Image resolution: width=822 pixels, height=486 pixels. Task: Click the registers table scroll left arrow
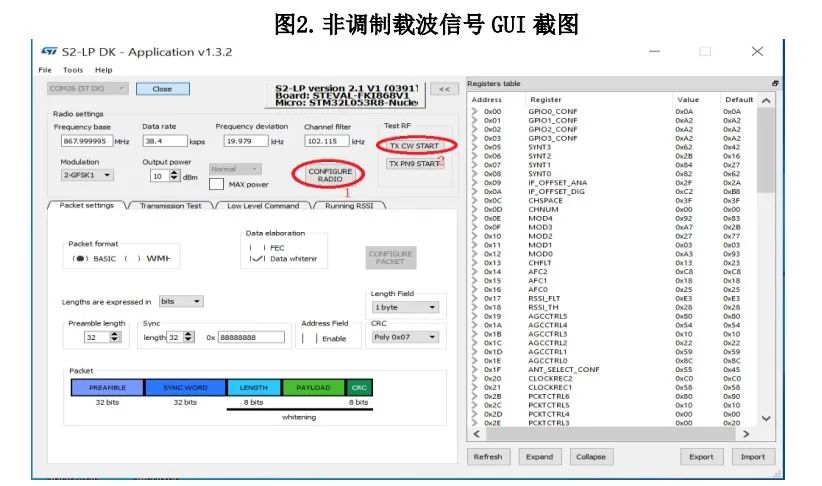click(477, 434)
